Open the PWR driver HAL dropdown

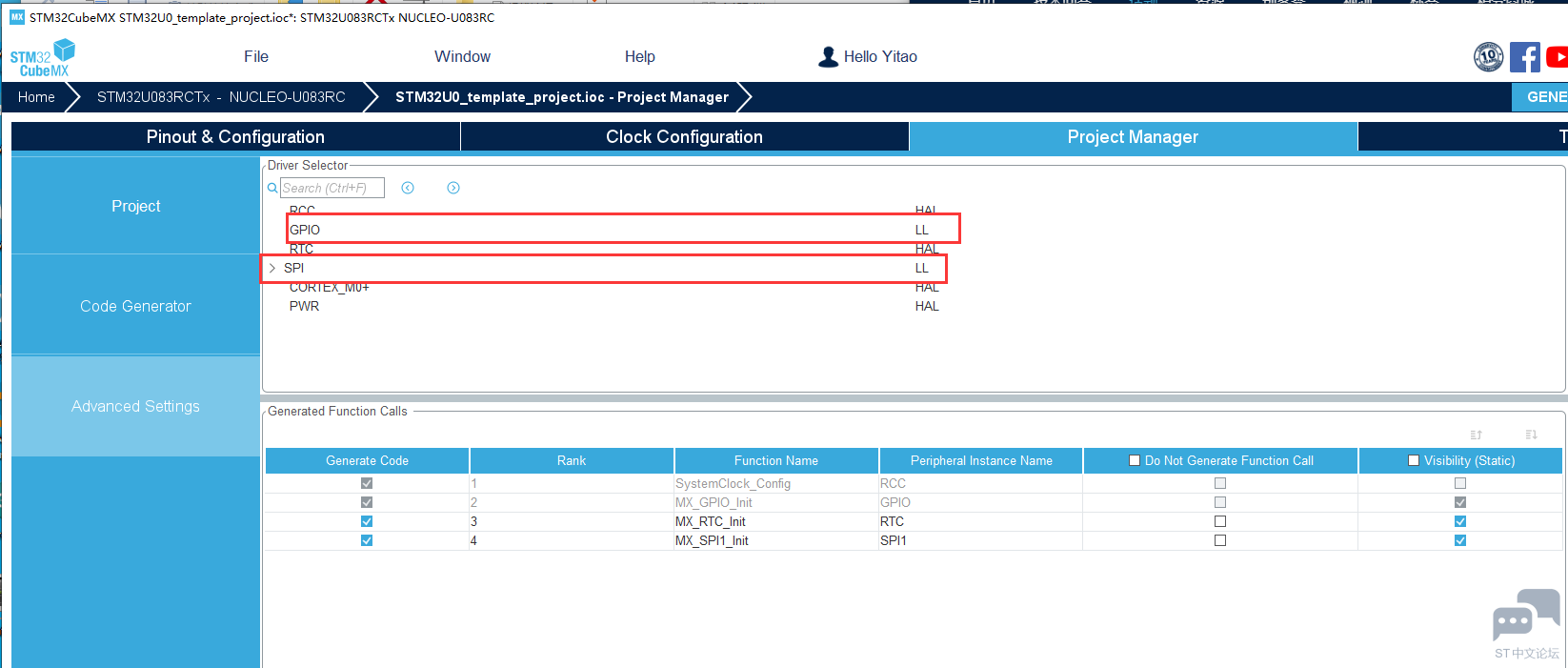click(927, 306)
